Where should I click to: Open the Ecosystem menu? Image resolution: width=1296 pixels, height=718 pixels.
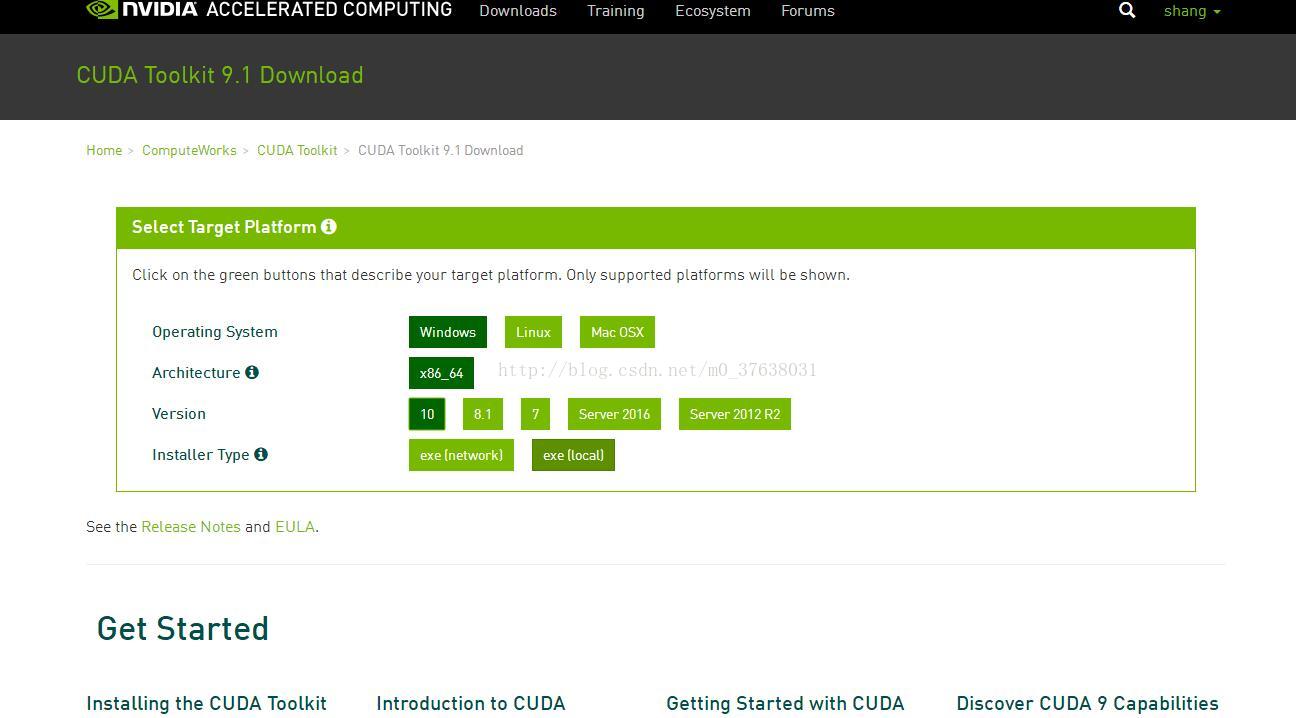[713, 11]
